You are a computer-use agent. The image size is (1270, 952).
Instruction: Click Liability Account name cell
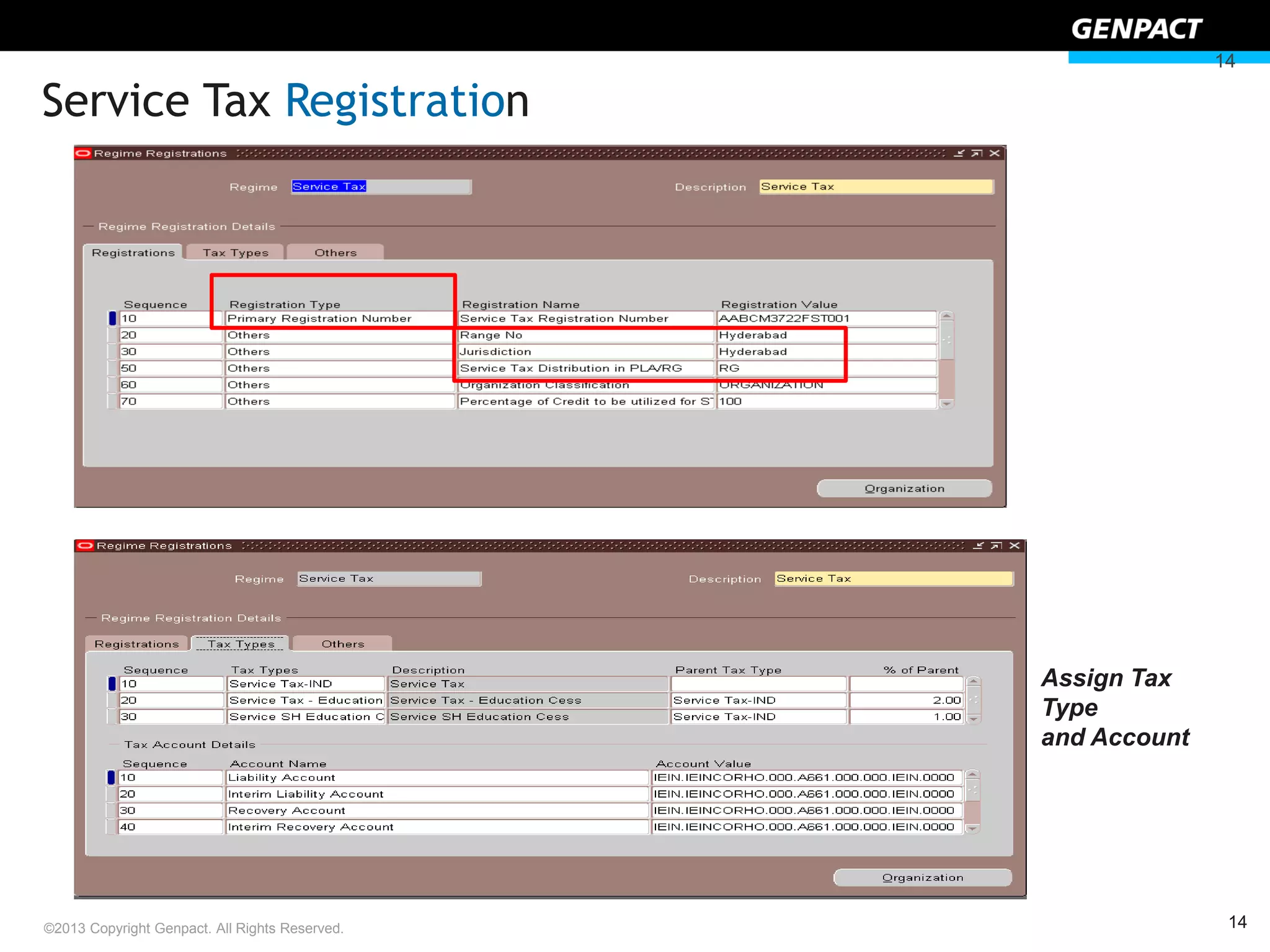click(x=437, y=777)
